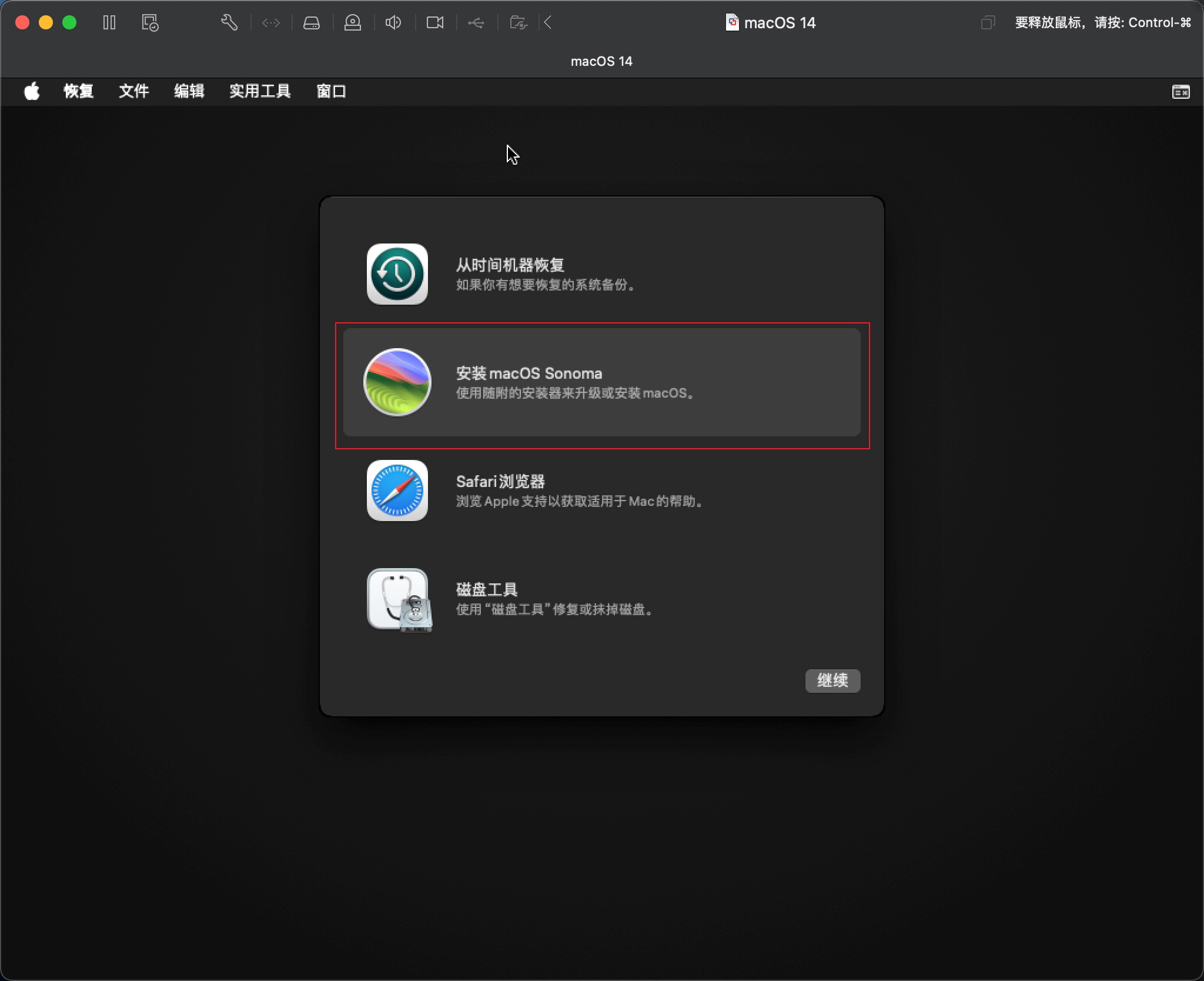
Task: Click the sound volume toolbar icon
Action: 393,23
